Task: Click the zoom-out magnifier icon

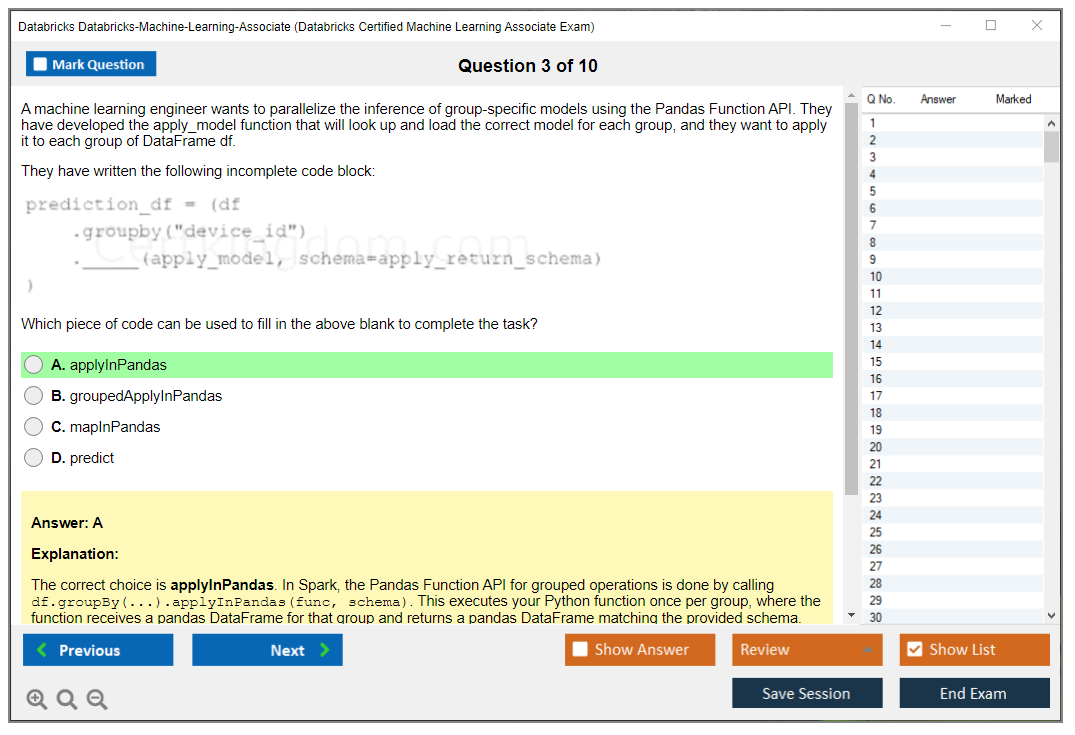Action: 96,699
